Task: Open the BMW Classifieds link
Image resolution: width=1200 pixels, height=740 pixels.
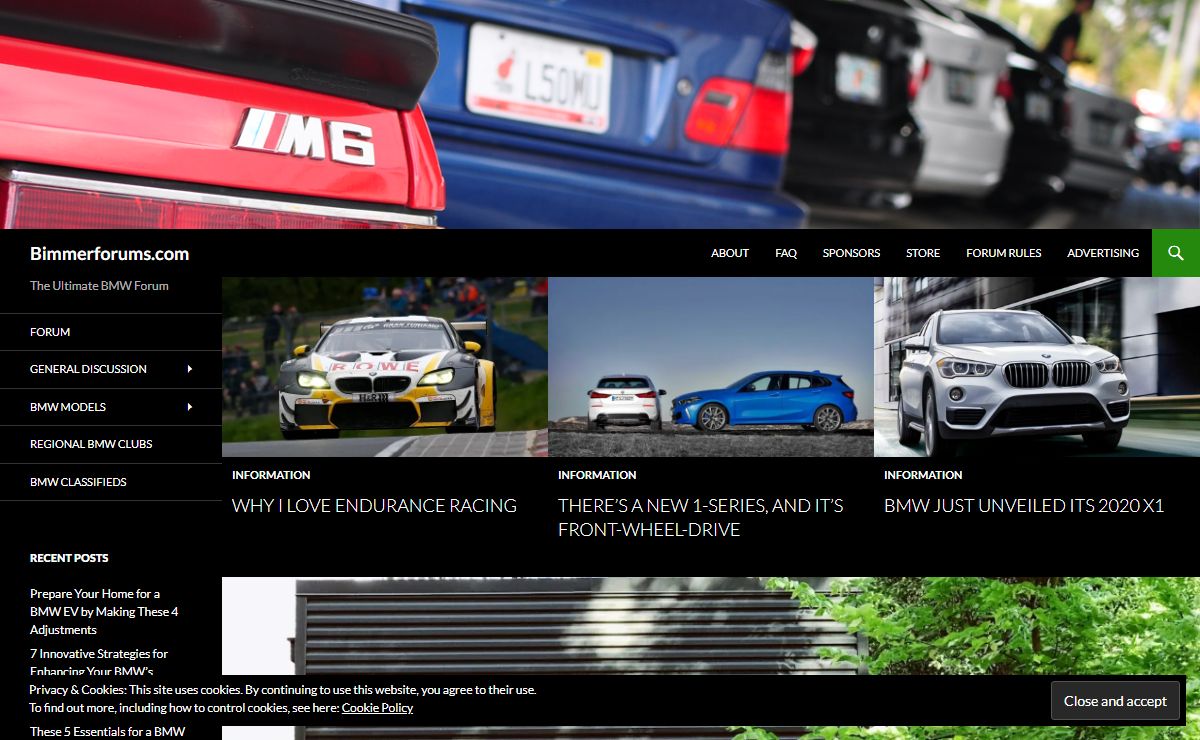Action: [78, 482]
